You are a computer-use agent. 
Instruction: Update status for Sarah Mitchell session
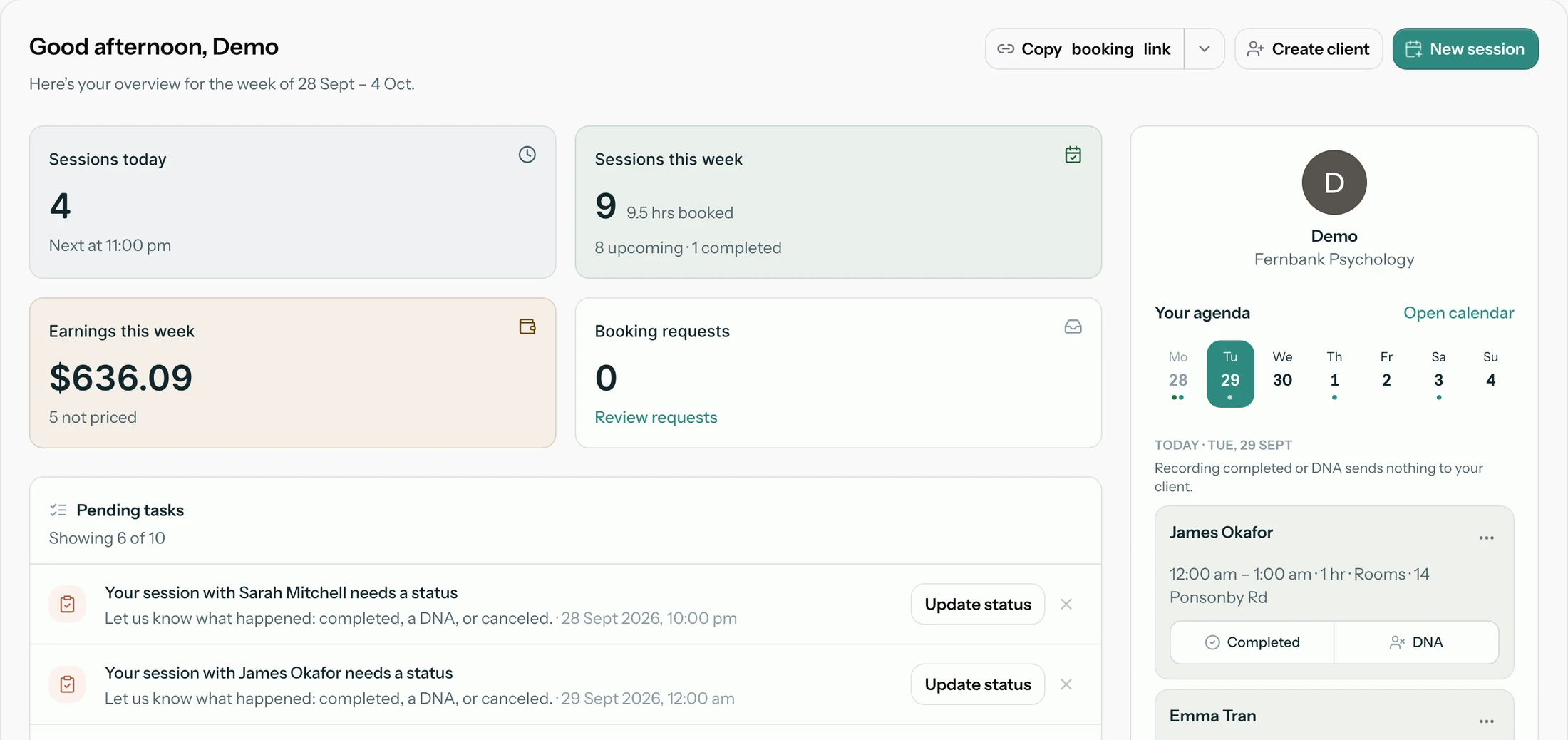(x=978, y=604)
